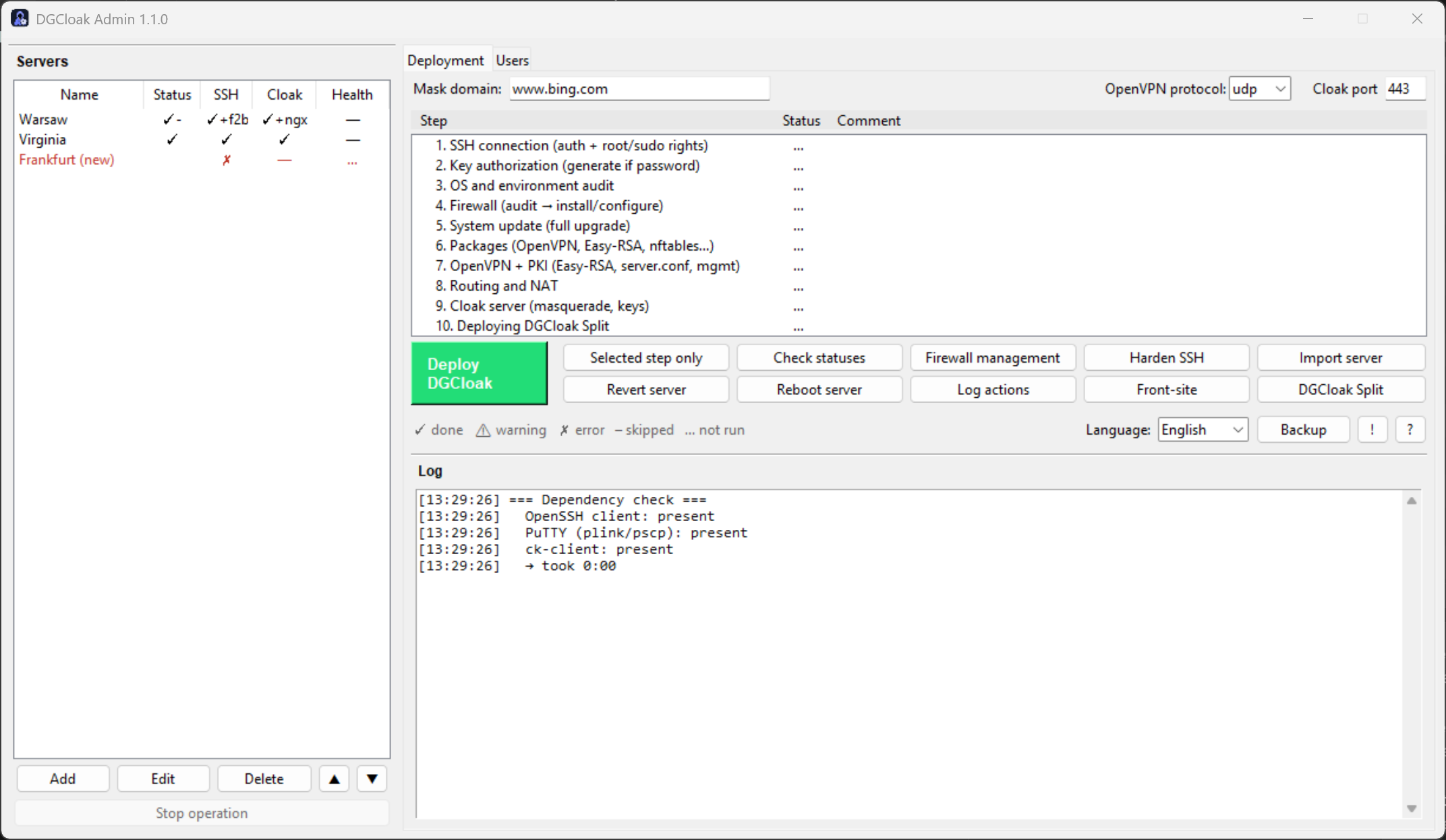Switch to the Deployment tab
The image size is (1446, 840).
coord(445,60)
